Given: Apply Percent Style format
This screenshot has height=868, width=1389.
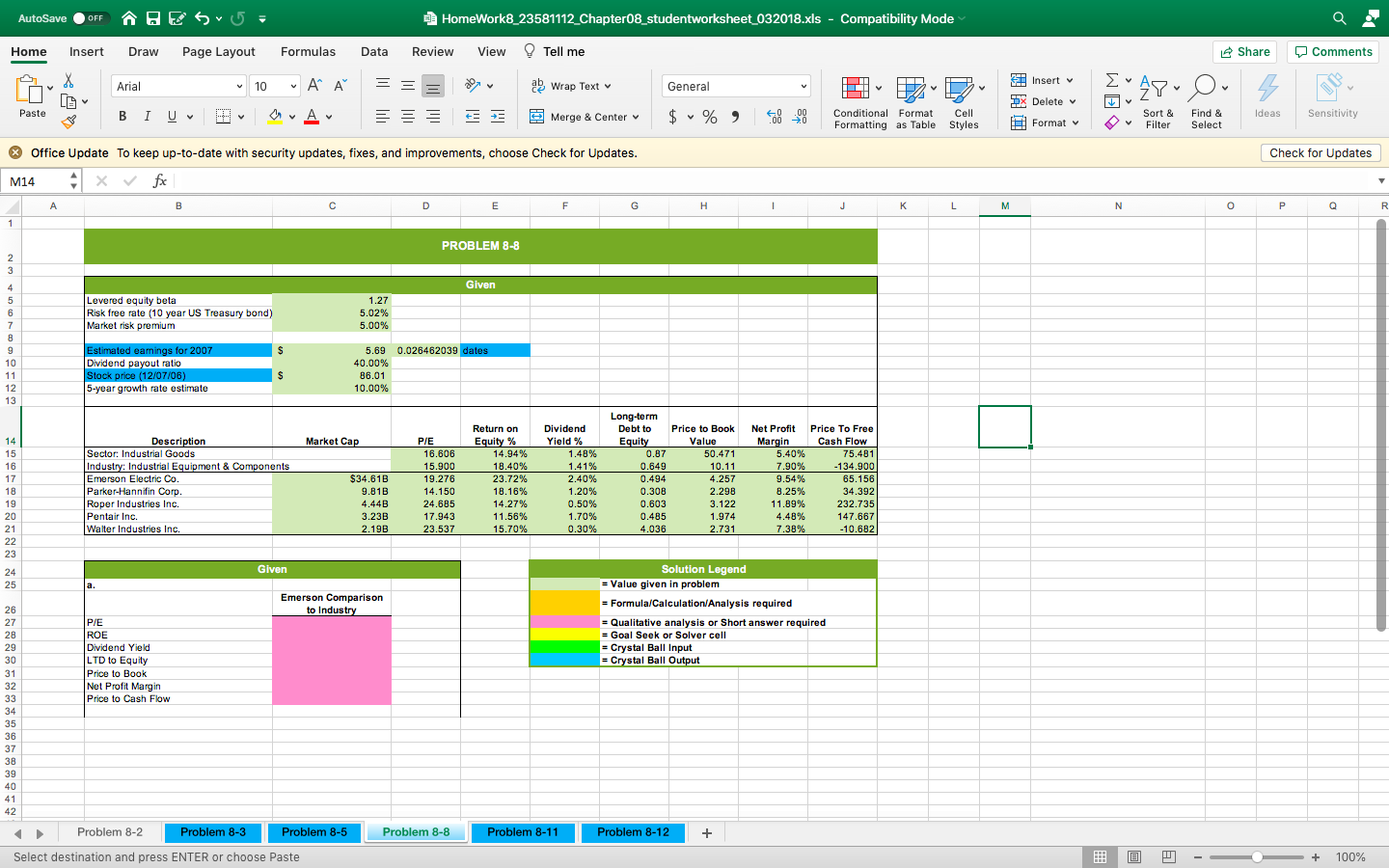Looking at the screenshot, I should tap(710, 117).
